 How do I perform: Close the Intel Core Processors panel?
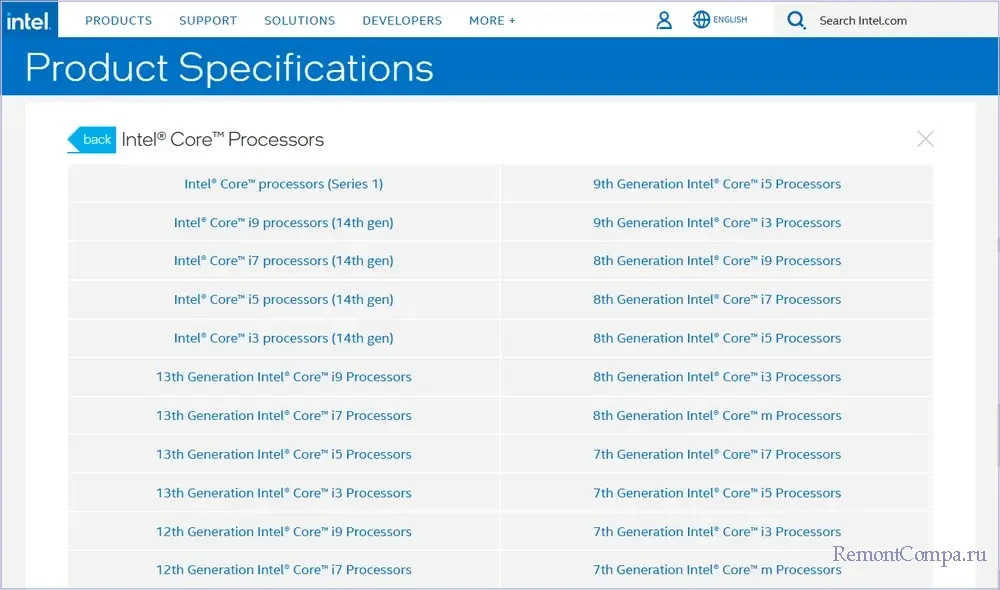[925, 139]
